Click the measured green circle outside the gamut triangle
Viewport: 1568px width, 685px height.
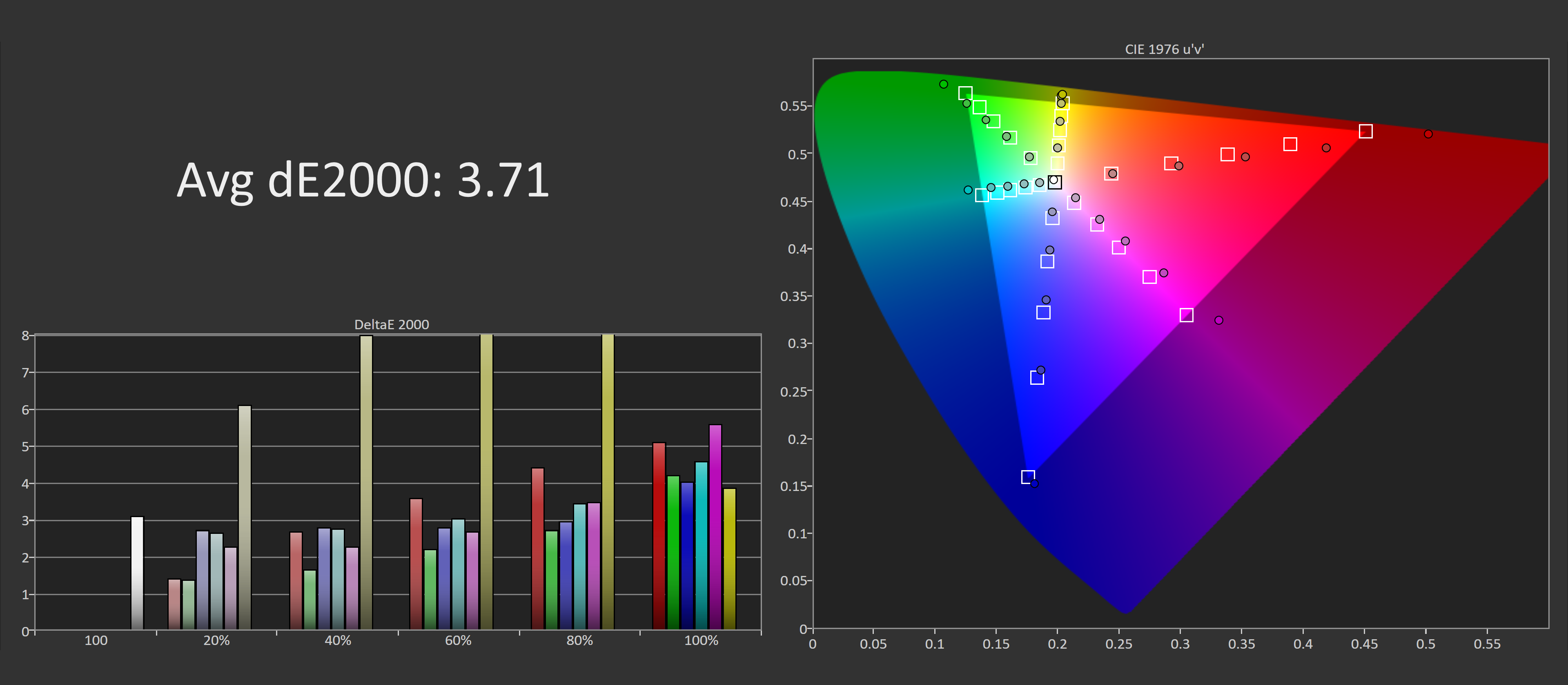tap(944, 84)
